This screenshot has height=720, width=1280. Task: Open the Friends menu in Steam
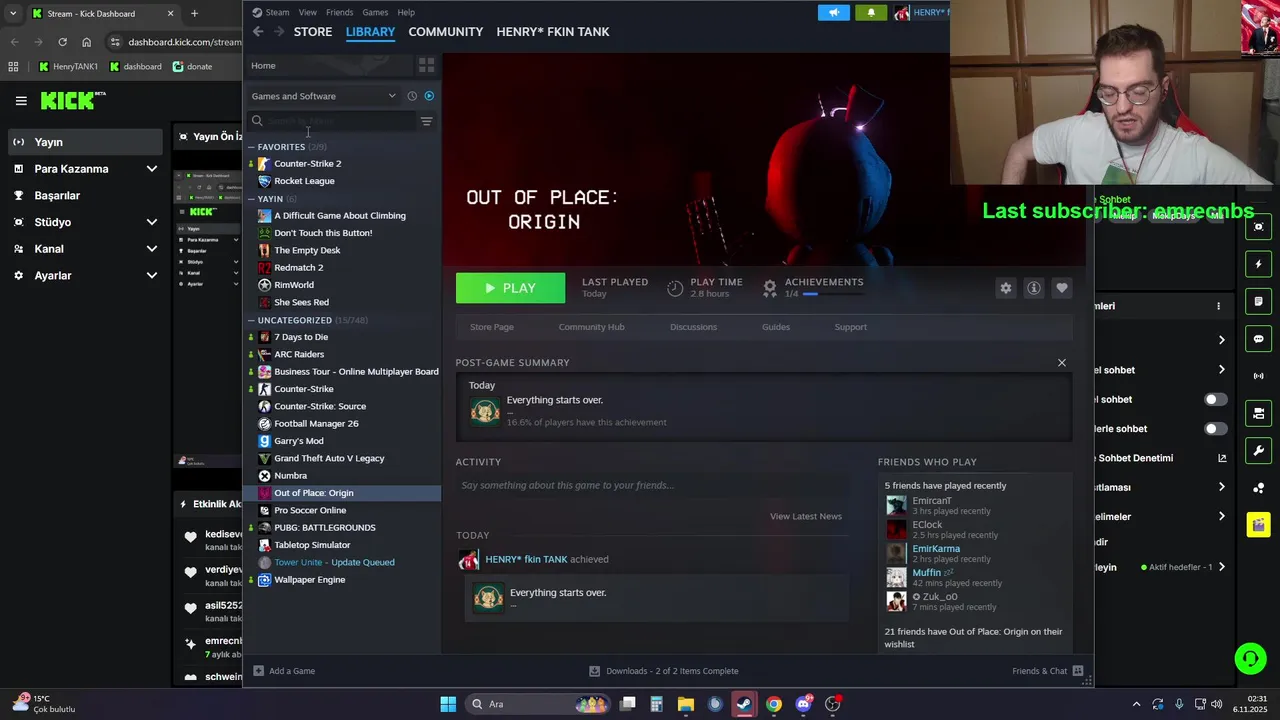point(339,12)
